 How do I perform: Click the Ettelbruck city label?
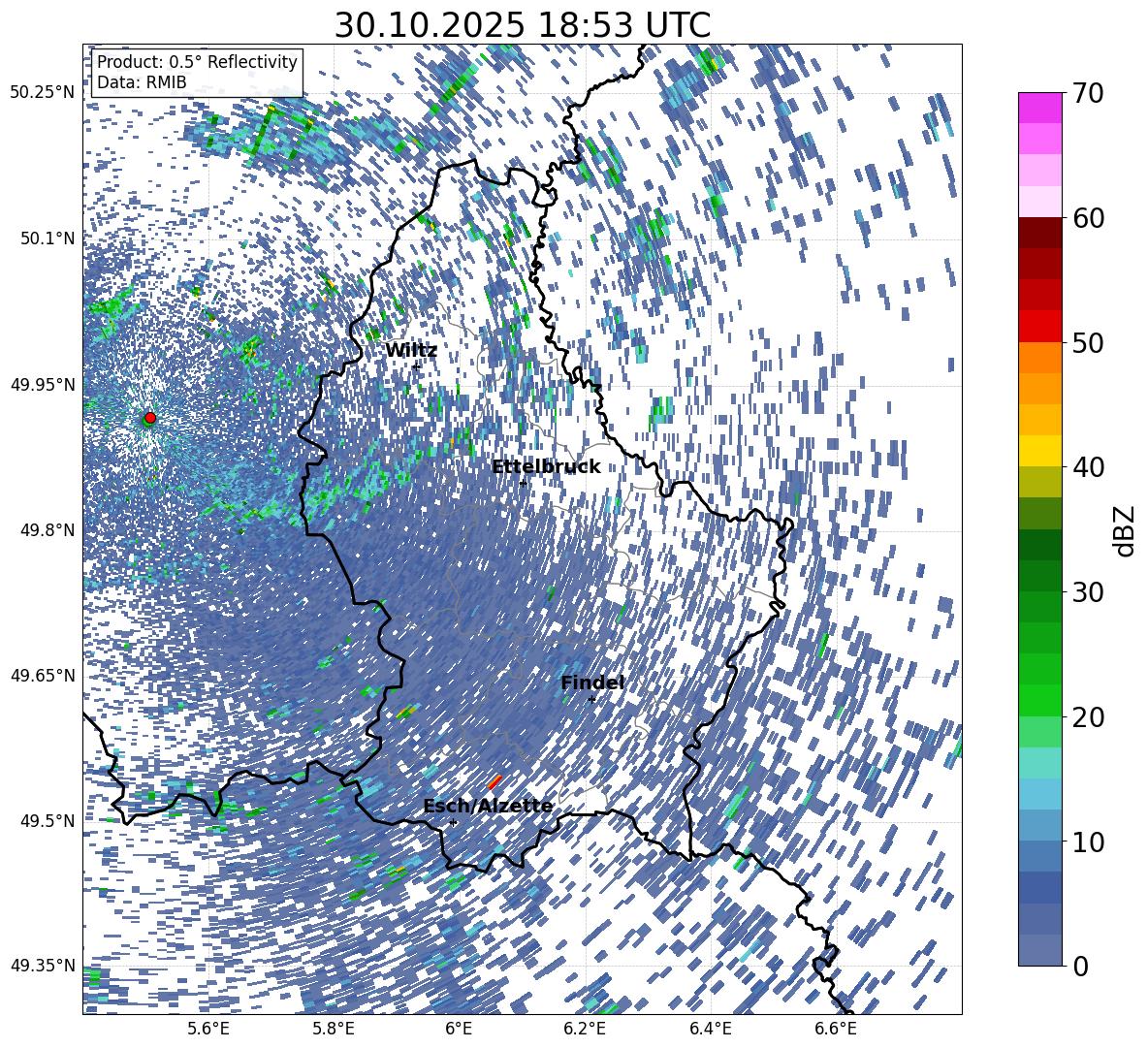point(546,467)
